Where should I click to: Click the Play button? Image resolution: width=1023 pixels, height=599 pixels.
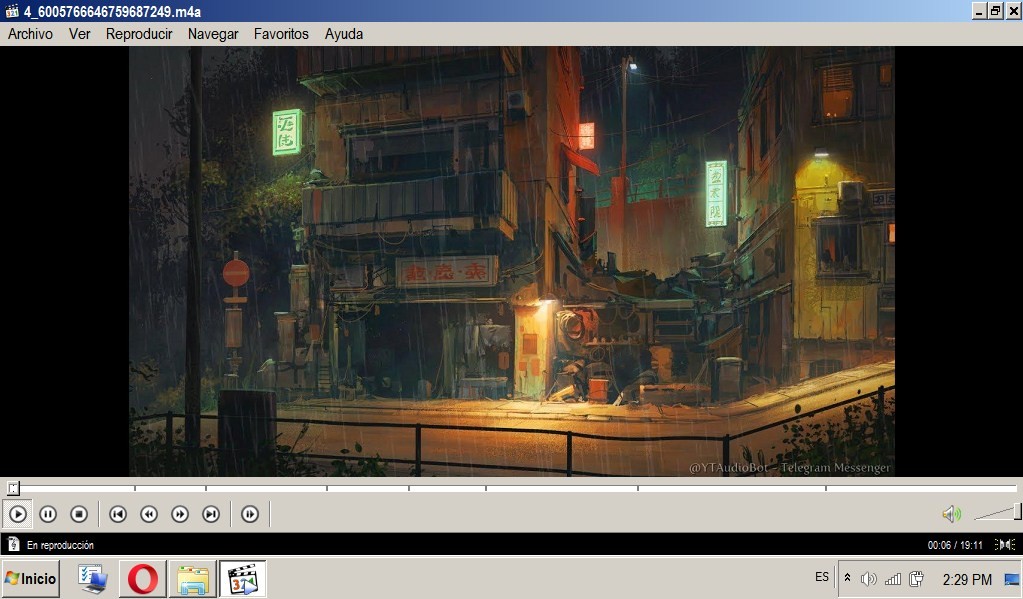pyautogui.click(x=18, y=514)
